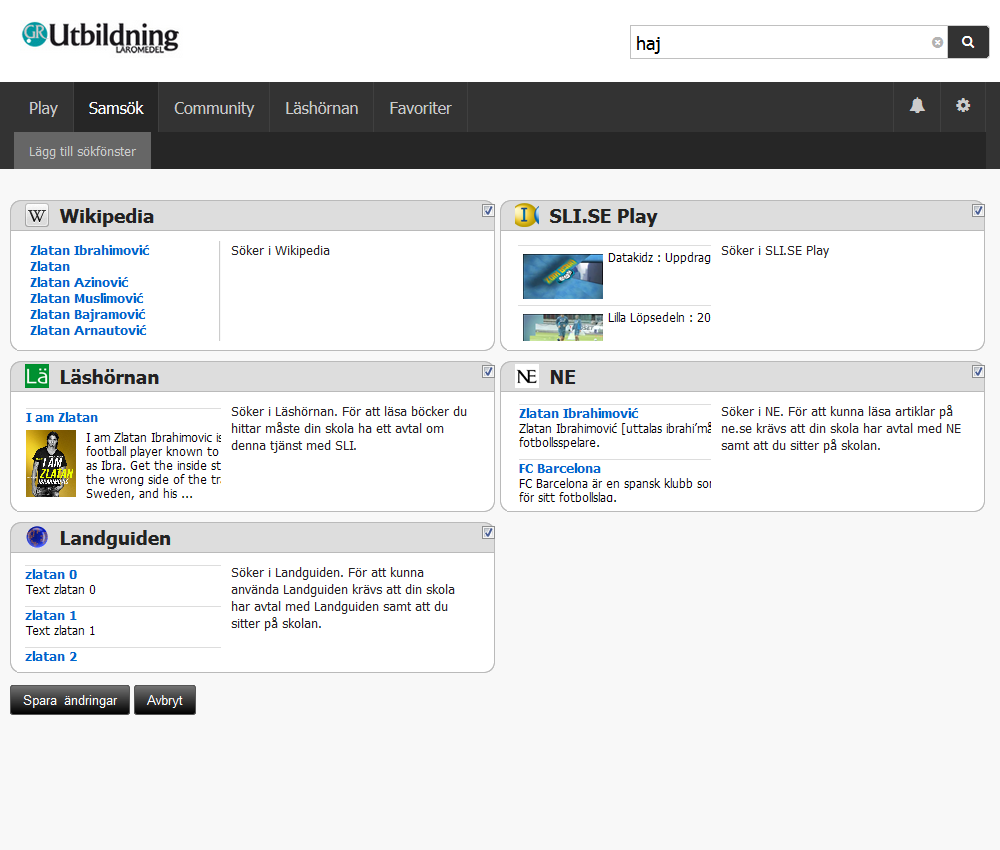Open Zlatan Bajramović link
1000x850 pixels.
[x=88, y=314]
